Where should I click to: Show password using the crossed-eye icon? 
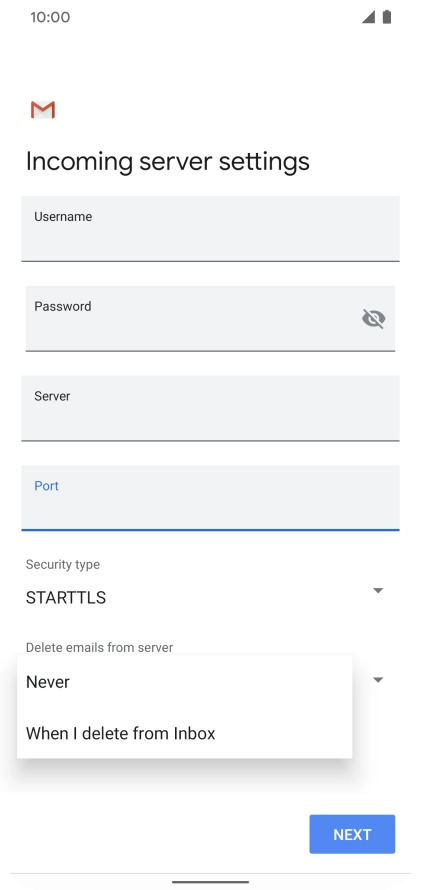[373, 318]
